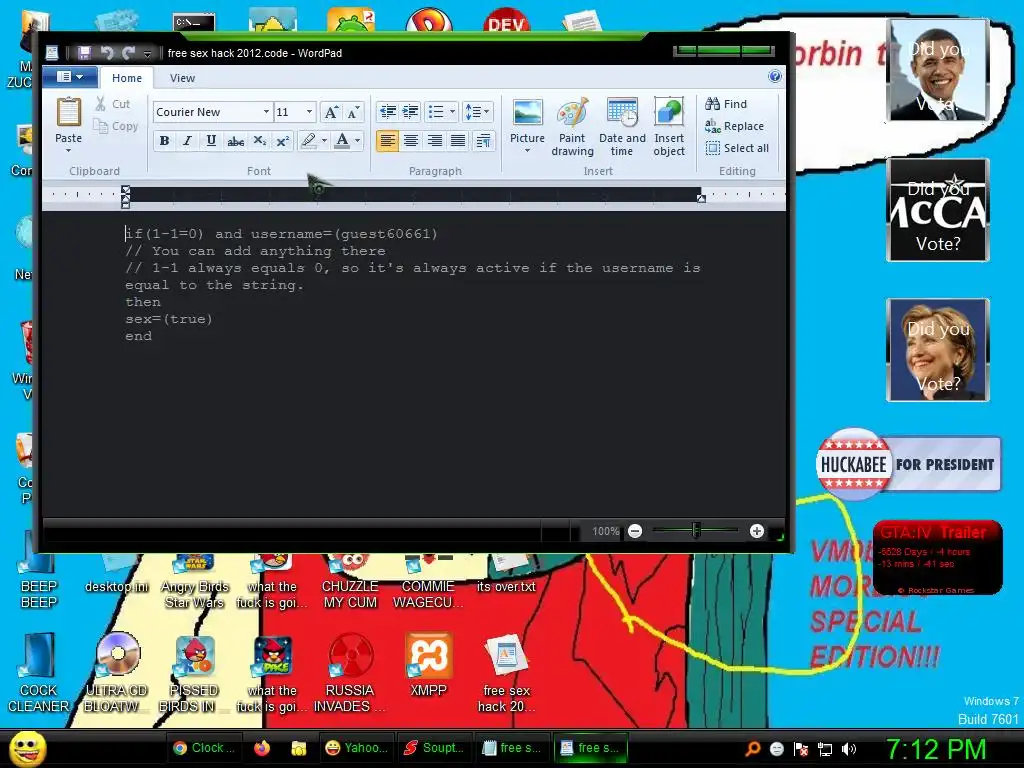This screenshot has width=1024, height=768.
Task: Open the line spacing dropdown
Action: click(477, 112)
